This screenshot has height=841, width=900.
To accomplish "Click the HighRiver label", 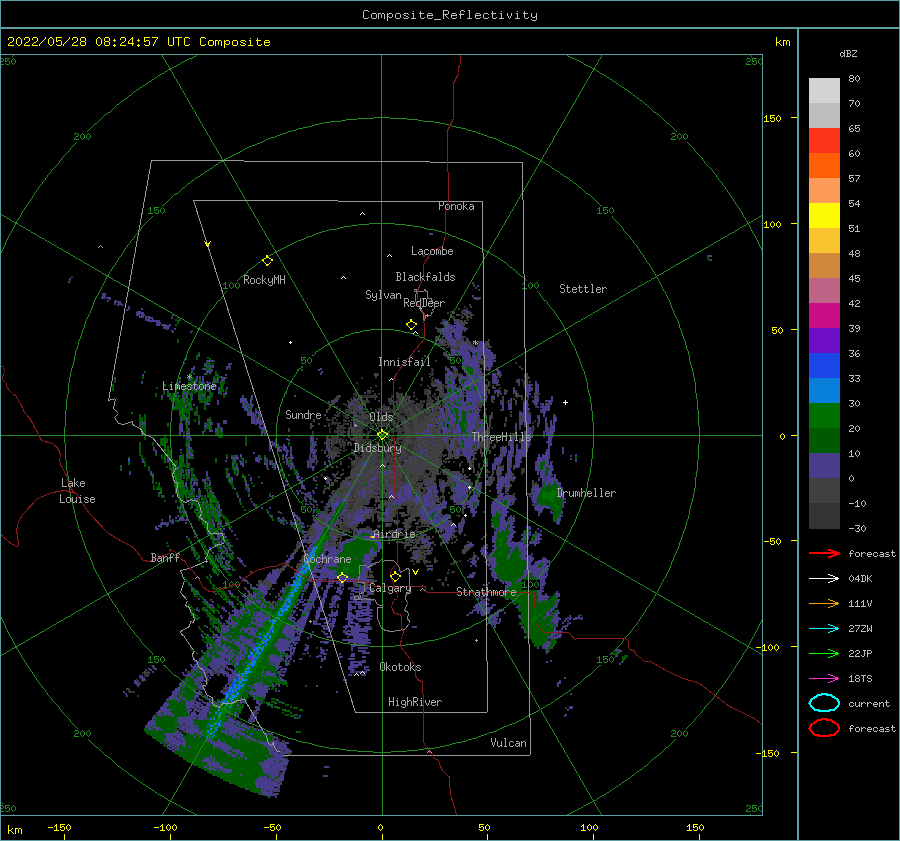I will coord(415,702).
